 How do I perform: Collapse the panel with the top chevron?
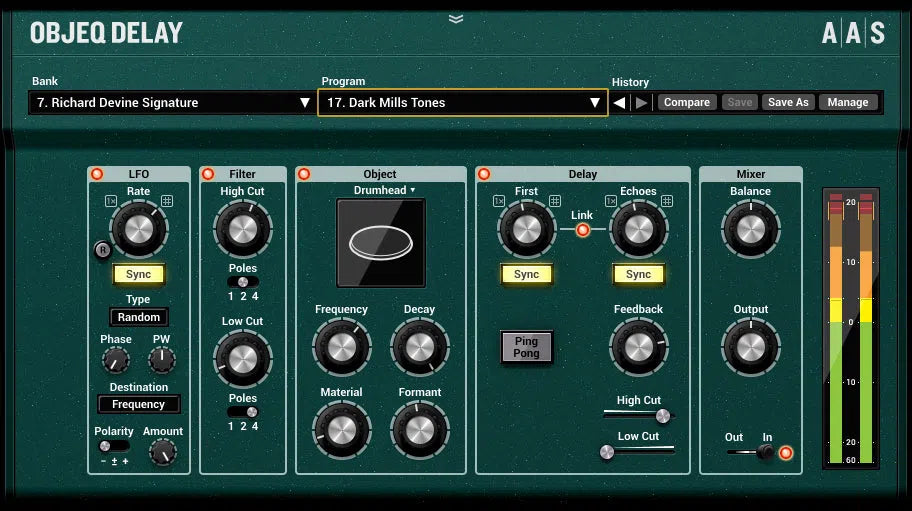pos(456,19)
